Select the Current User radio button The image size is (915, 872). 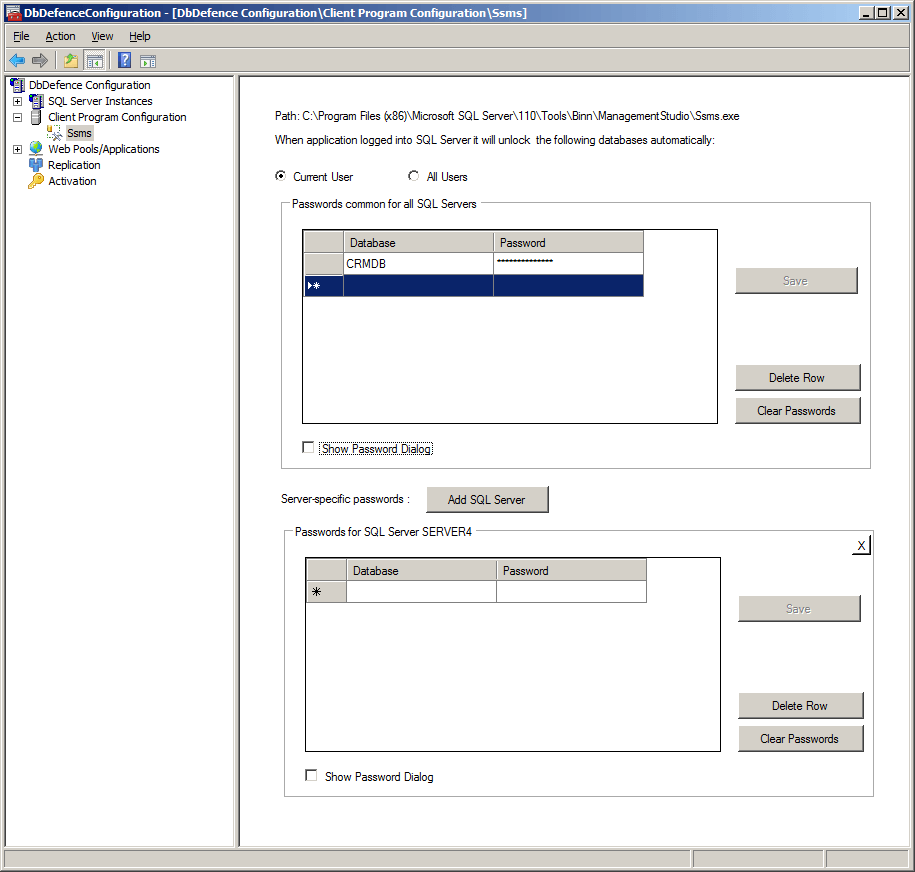[281, 175]
